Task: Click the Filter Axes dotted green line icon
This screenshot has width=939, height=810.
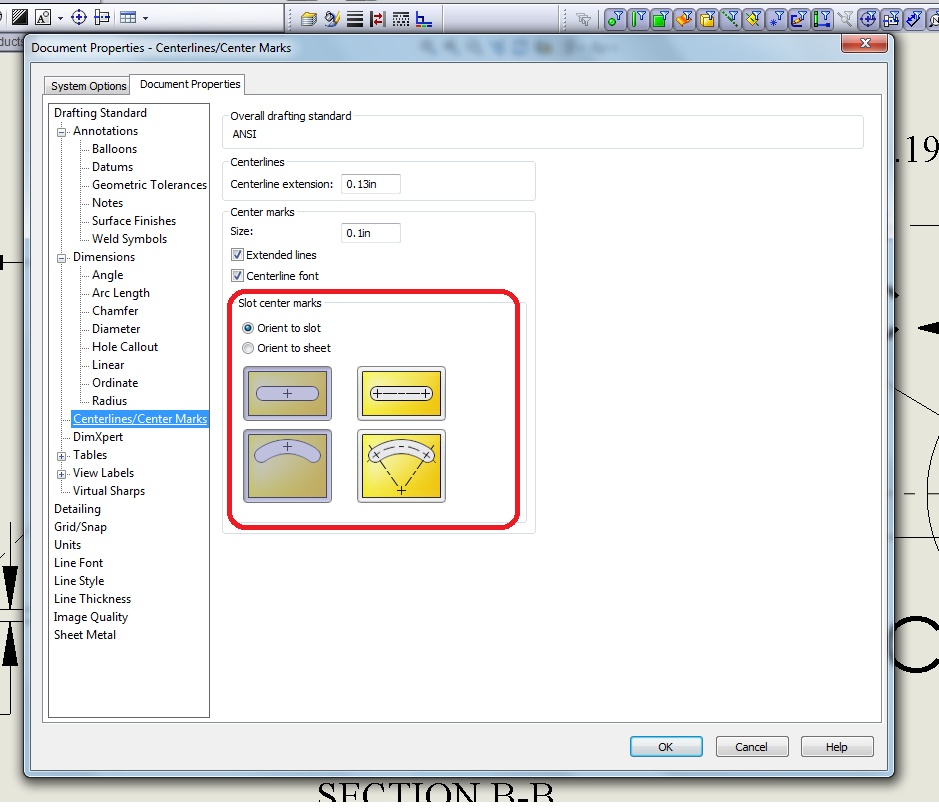Action: click(x=730, y=19)
